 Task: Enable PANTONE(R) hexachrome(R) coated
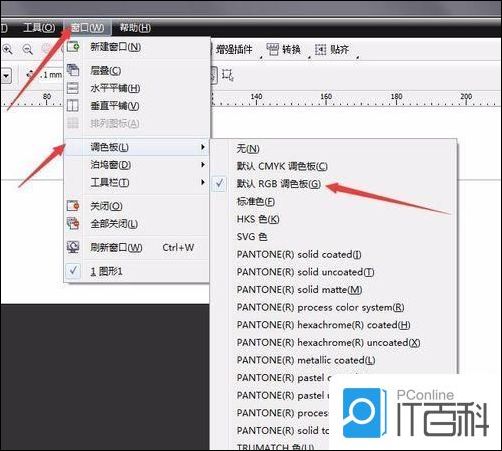coord(334,325)
